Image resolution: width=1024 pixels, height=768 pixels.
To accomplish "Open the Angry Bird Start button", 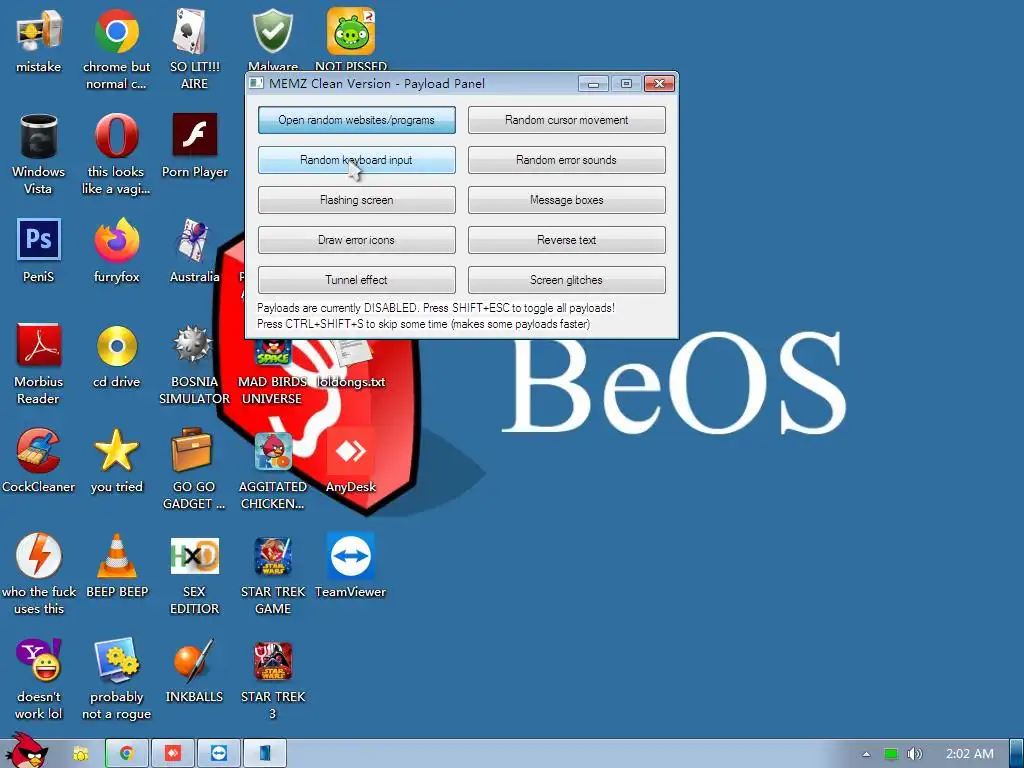I will 26,751.
